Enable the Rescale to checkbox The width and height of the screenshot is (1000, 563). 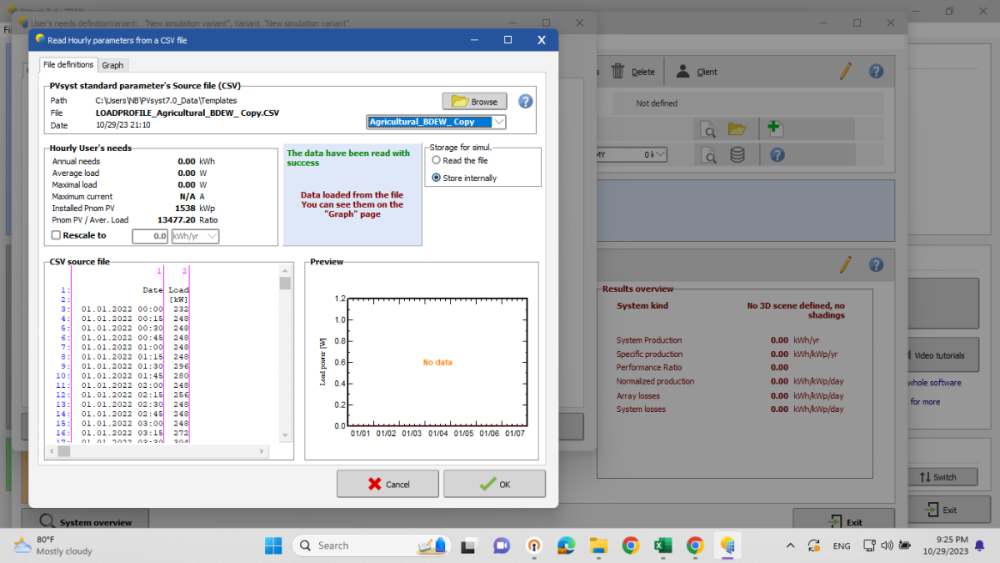click(x=56, y=236)
